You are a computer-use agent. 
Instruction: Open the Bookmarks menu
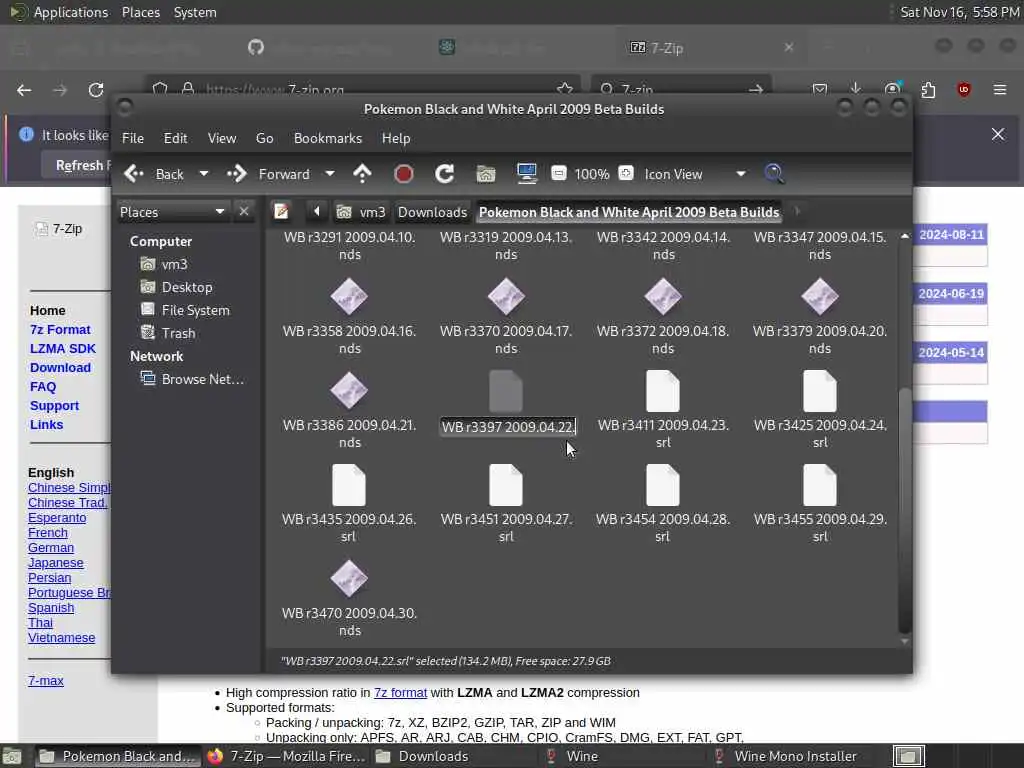click(x=328, y=138)
